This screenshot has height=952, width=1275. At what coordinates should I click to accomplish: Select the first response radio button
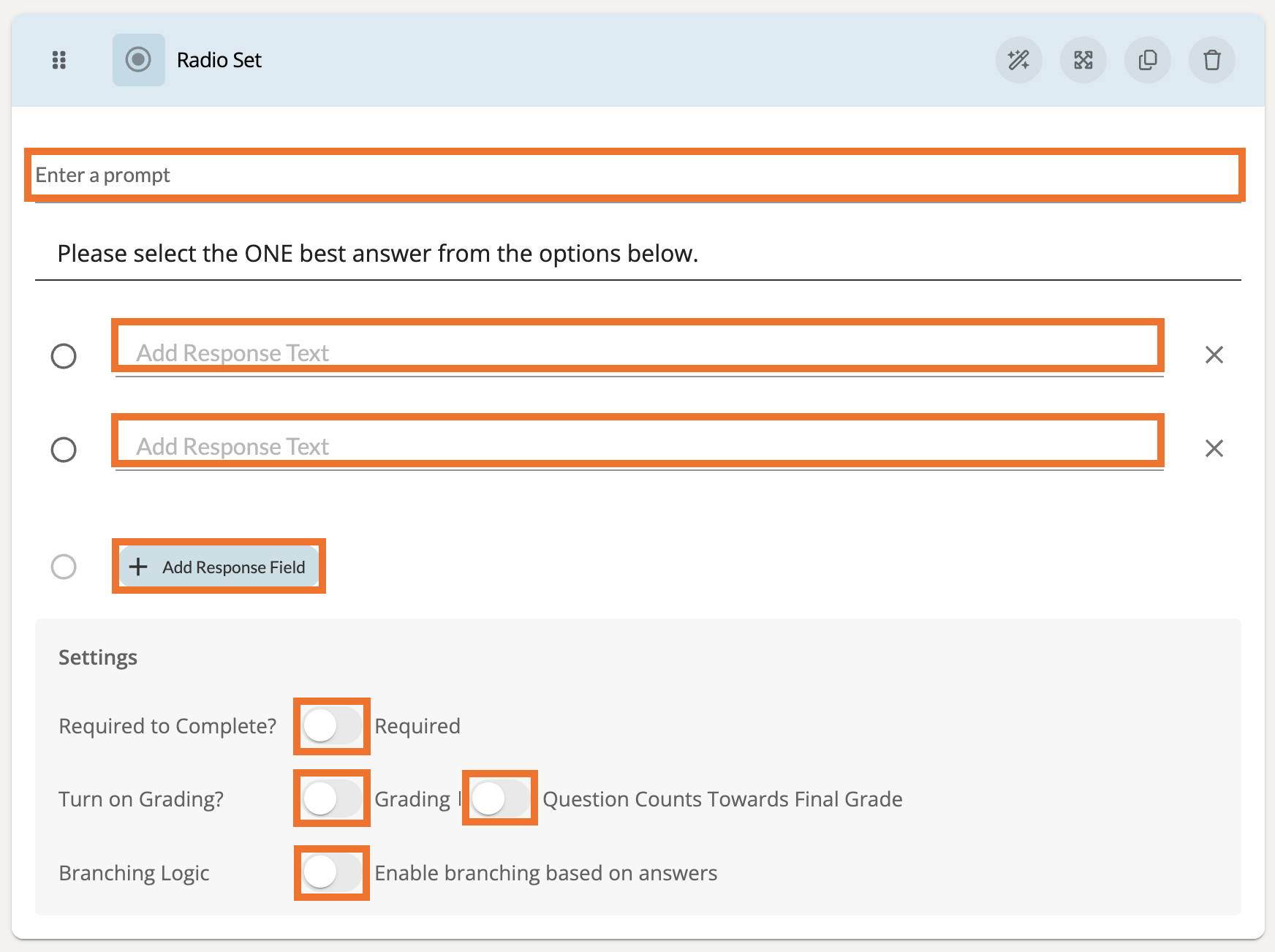[64, 356]
